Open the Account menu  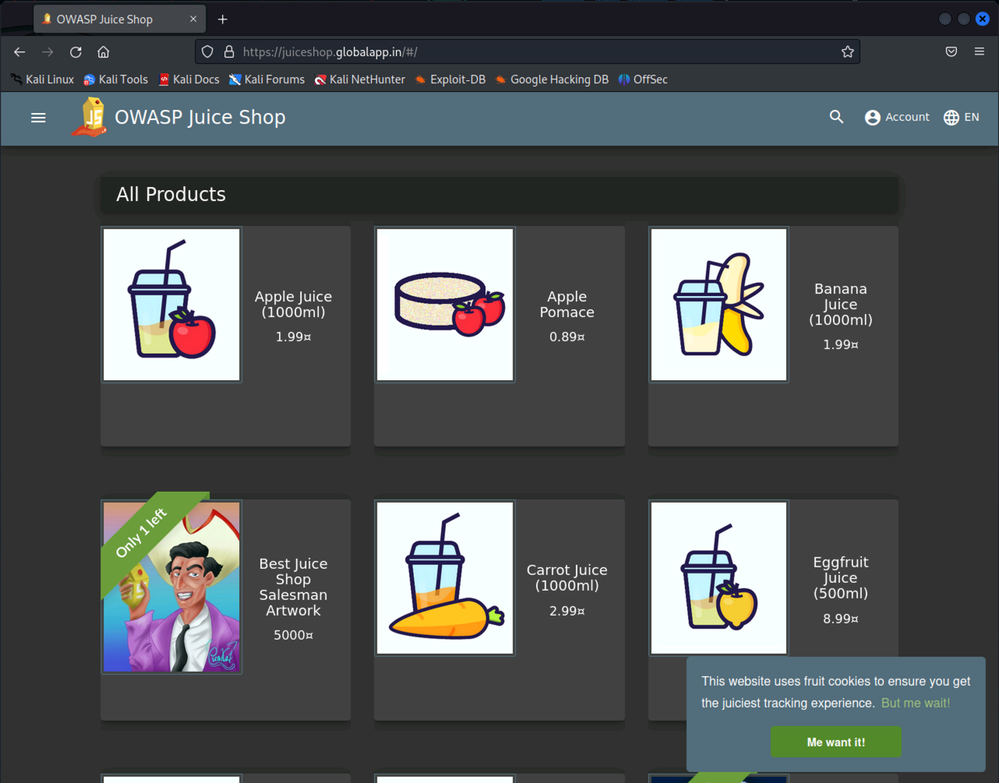tap(897, 117)
